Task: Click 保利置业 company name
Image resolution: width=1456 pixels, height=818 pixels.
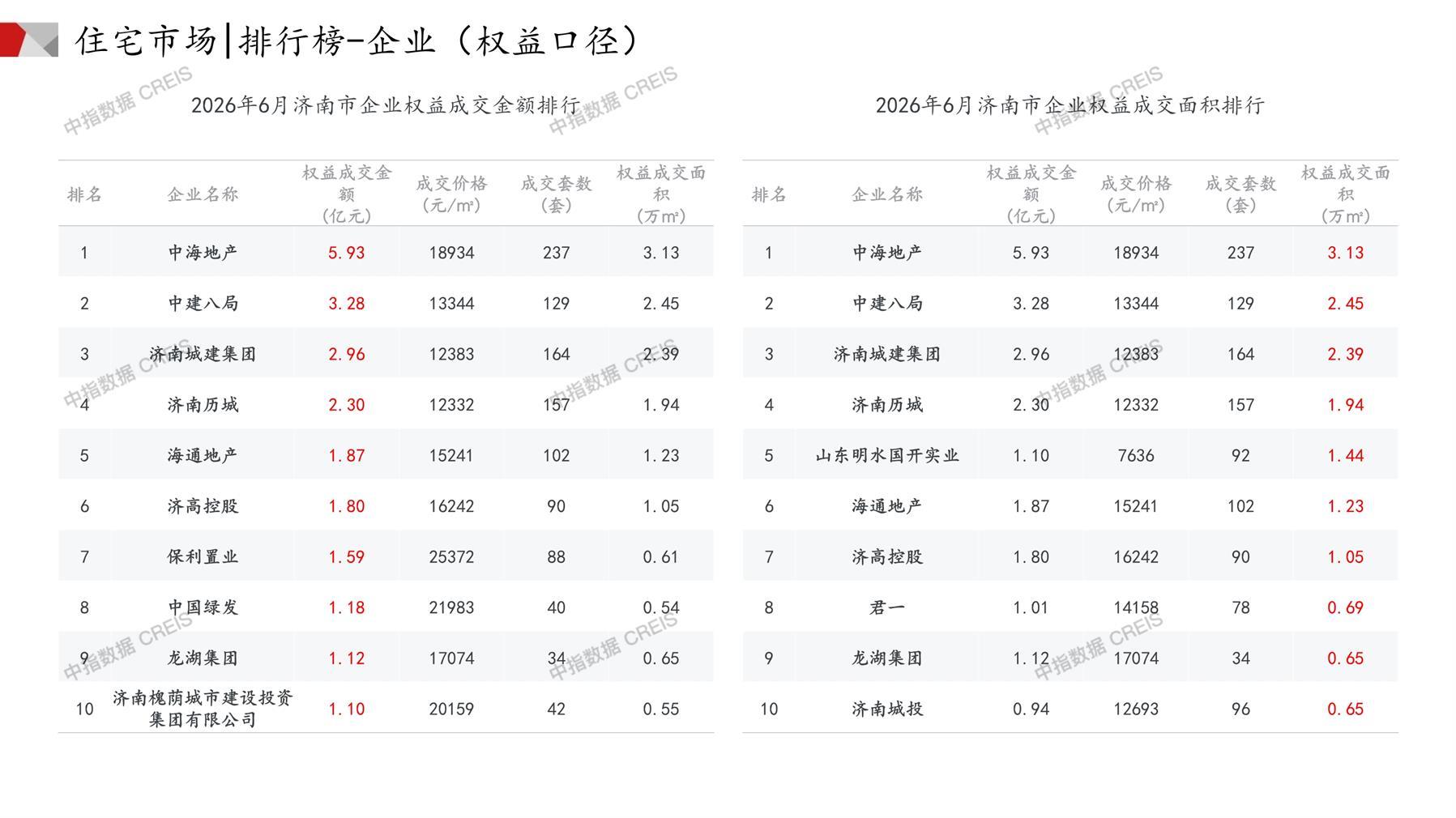Action: tap(203, 557)
